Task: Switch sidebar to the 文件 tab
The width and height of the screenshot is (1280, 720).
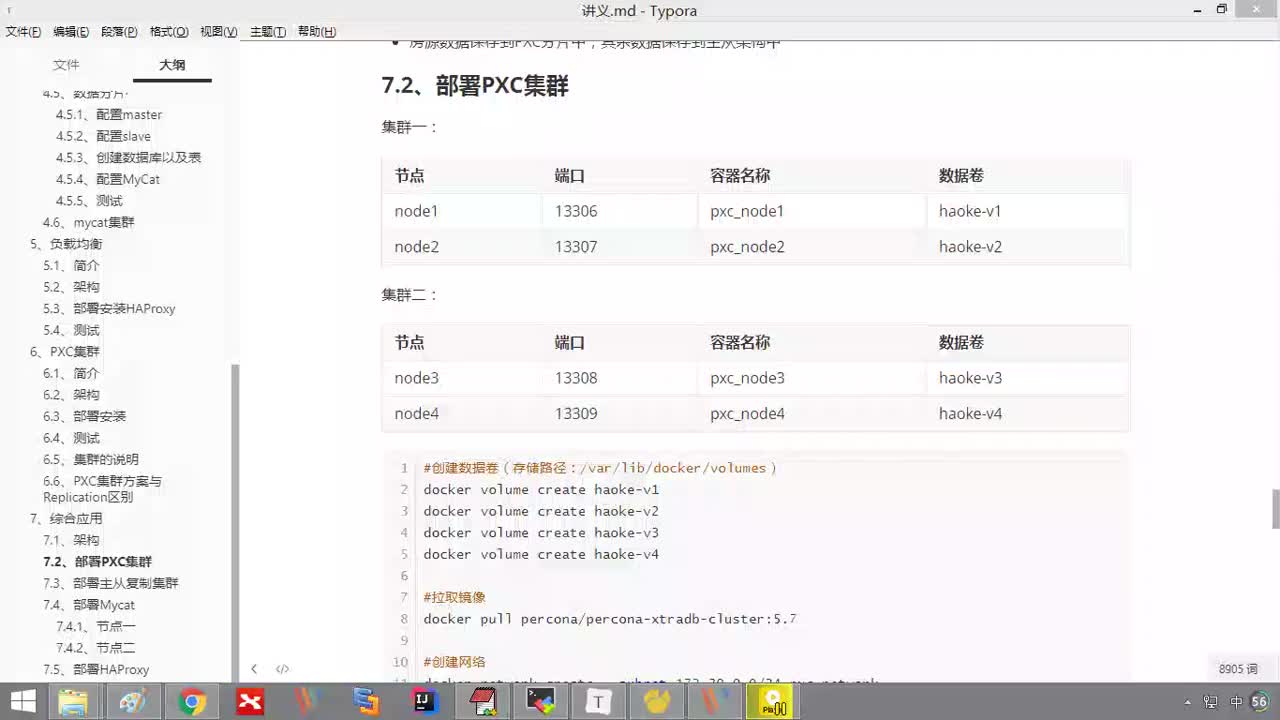Action: [x=66, y=65]
